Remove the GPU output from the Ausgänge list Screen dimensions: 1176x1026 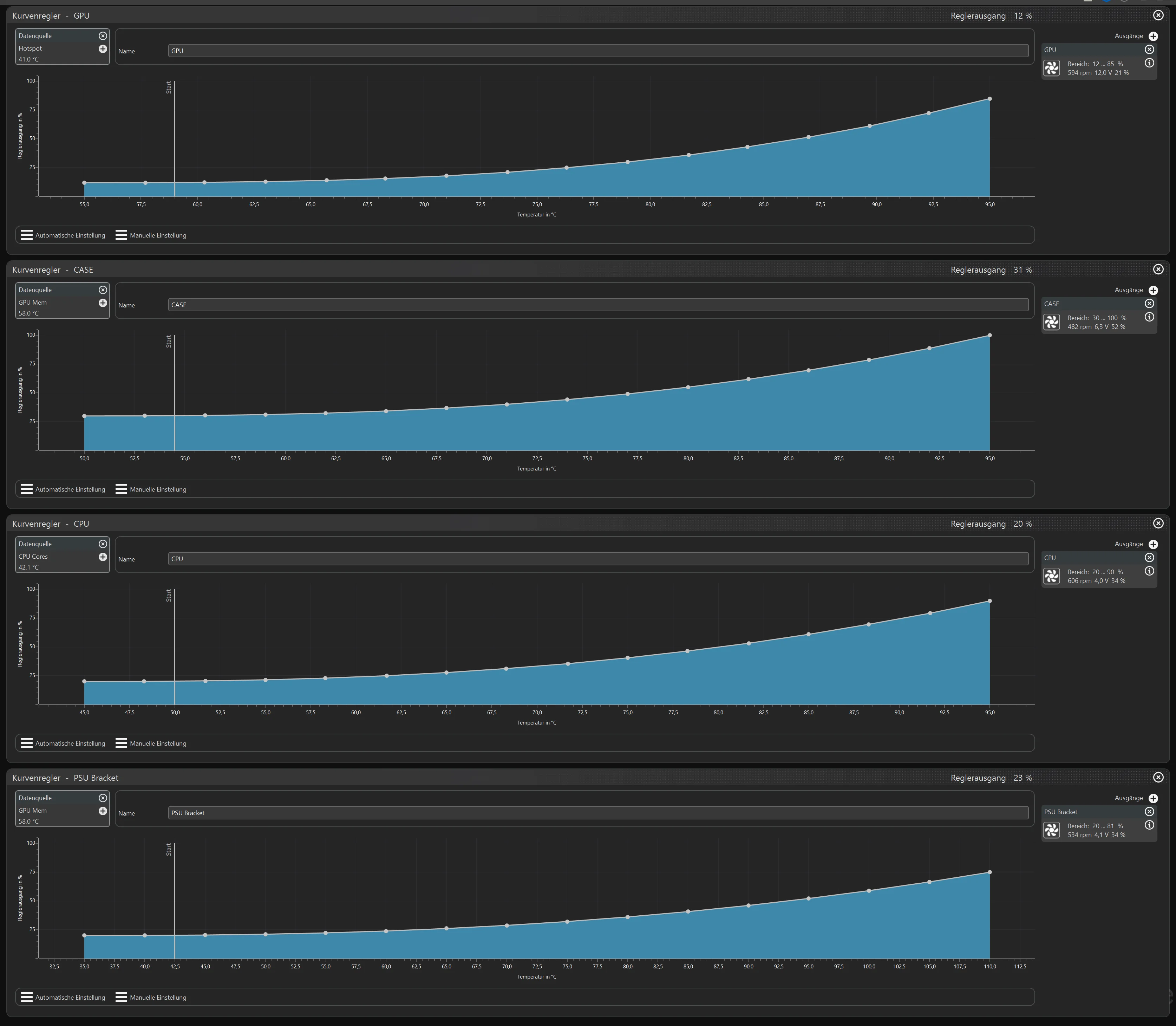click(1149, 50)
